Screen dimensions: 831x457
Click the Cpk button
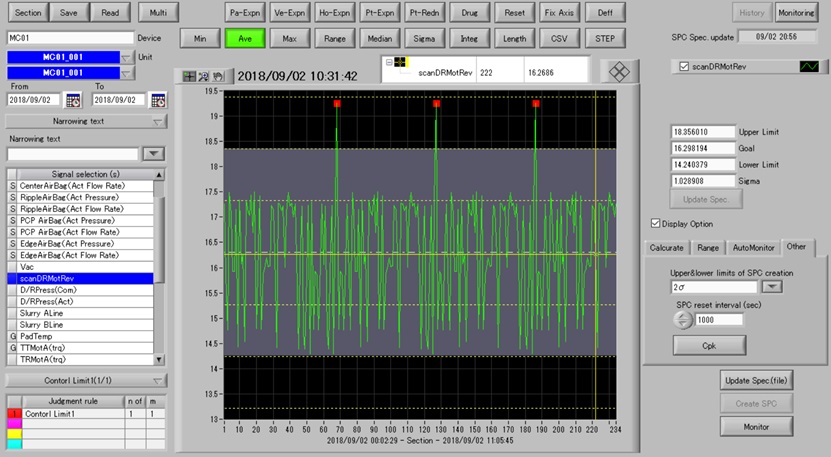[x=709, y=346]
